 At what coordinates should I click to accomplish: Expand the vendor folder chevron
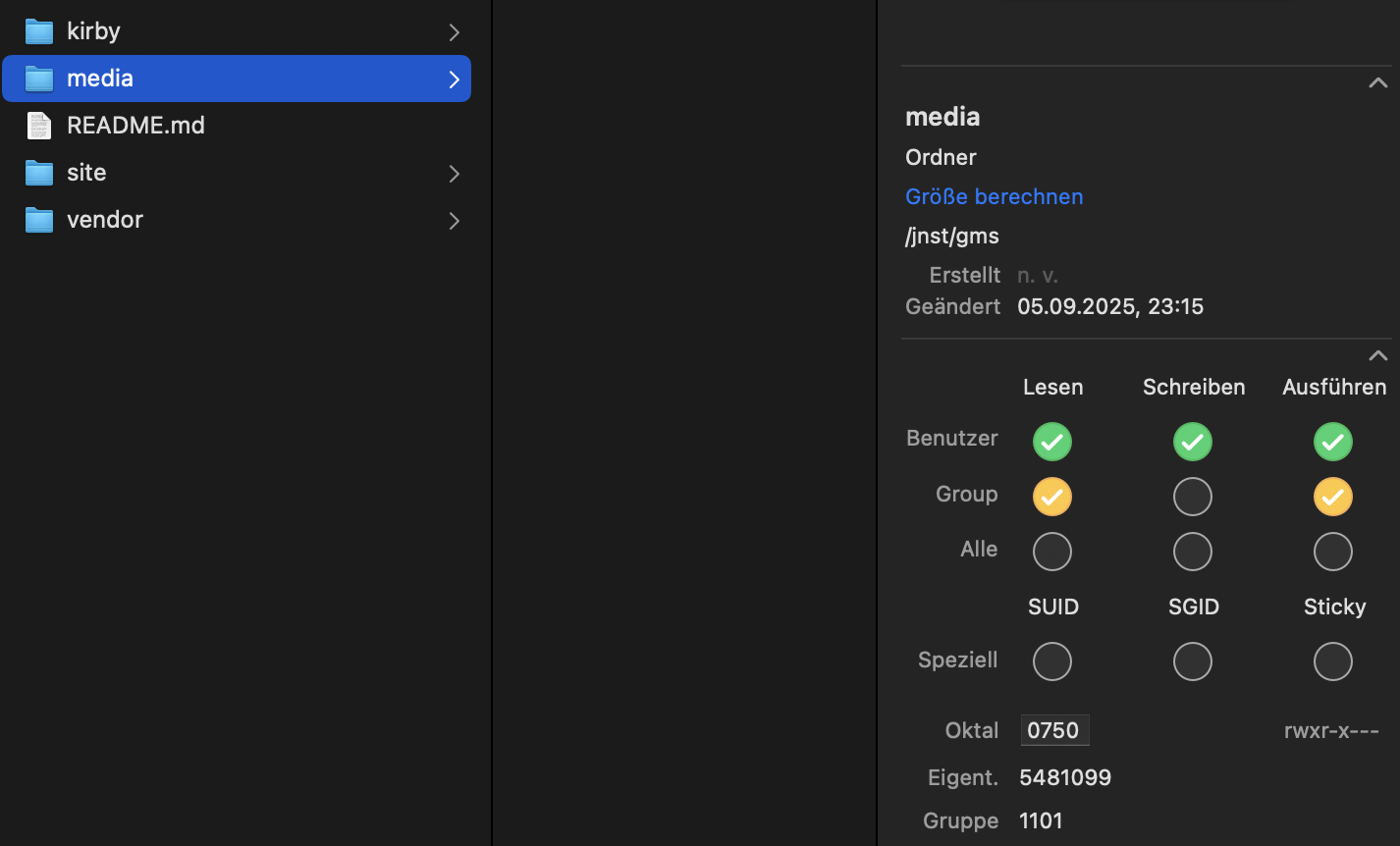[455, 221]
